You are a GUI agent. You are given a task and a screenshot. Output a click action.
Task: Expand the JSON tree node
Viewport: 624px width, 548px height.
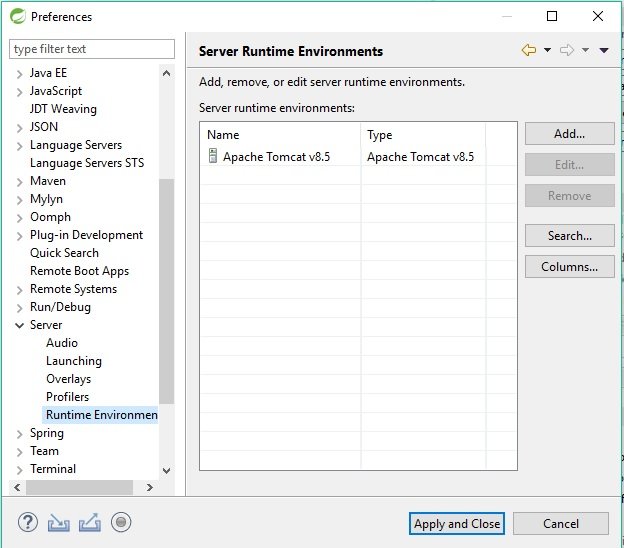pos(20,128)
